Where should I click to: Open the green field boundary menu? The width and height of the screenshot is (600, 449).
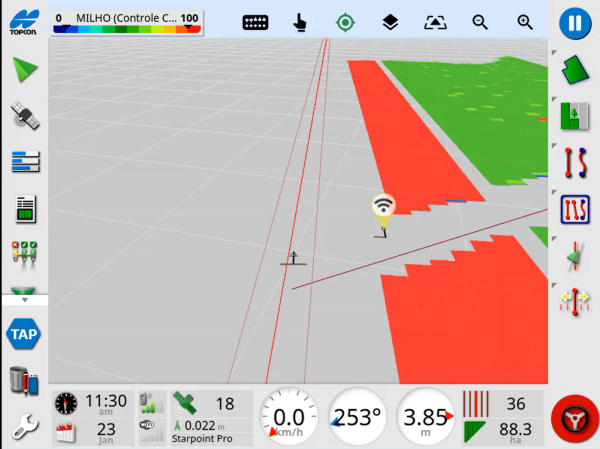[575, 69]
